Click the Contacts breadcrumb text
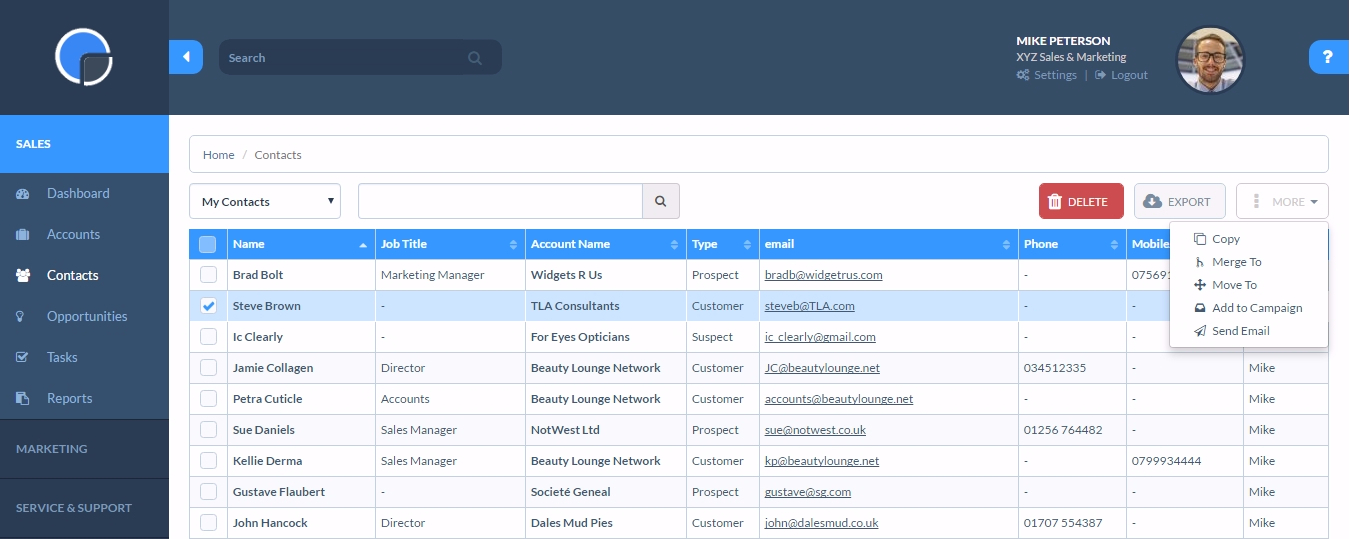 coord(278,155)
